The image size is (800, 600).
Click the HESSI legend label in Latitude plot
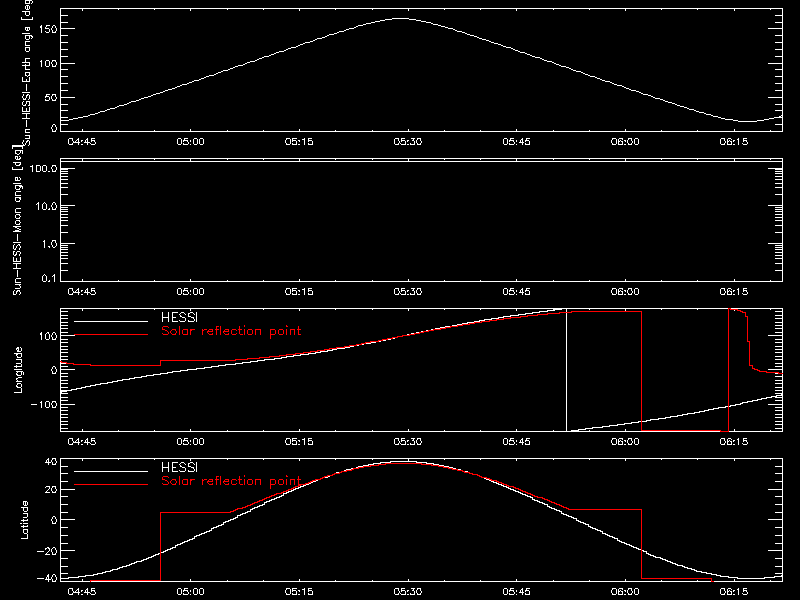[x=179, y=467]
